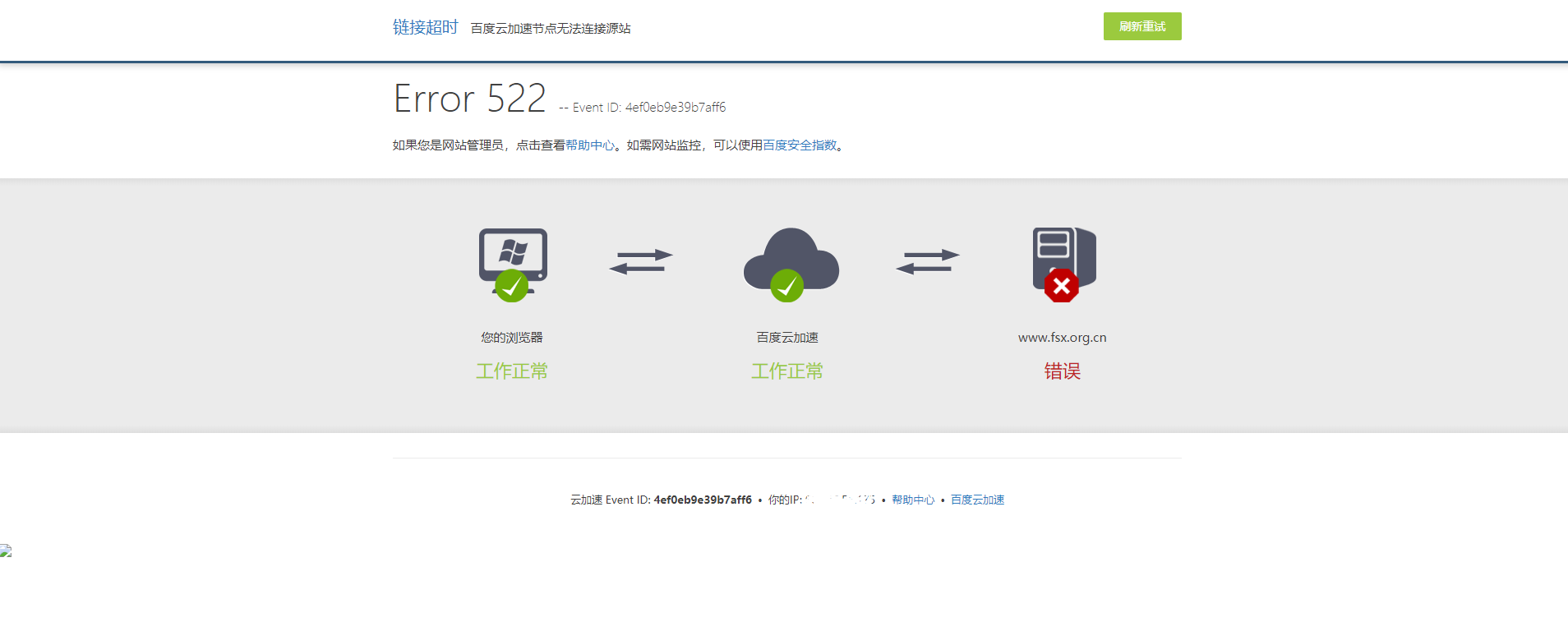Open the 百度安全指数 link
Image resolution: width=1568 pixels, height=622 pixels.
(x=800, y=145)
